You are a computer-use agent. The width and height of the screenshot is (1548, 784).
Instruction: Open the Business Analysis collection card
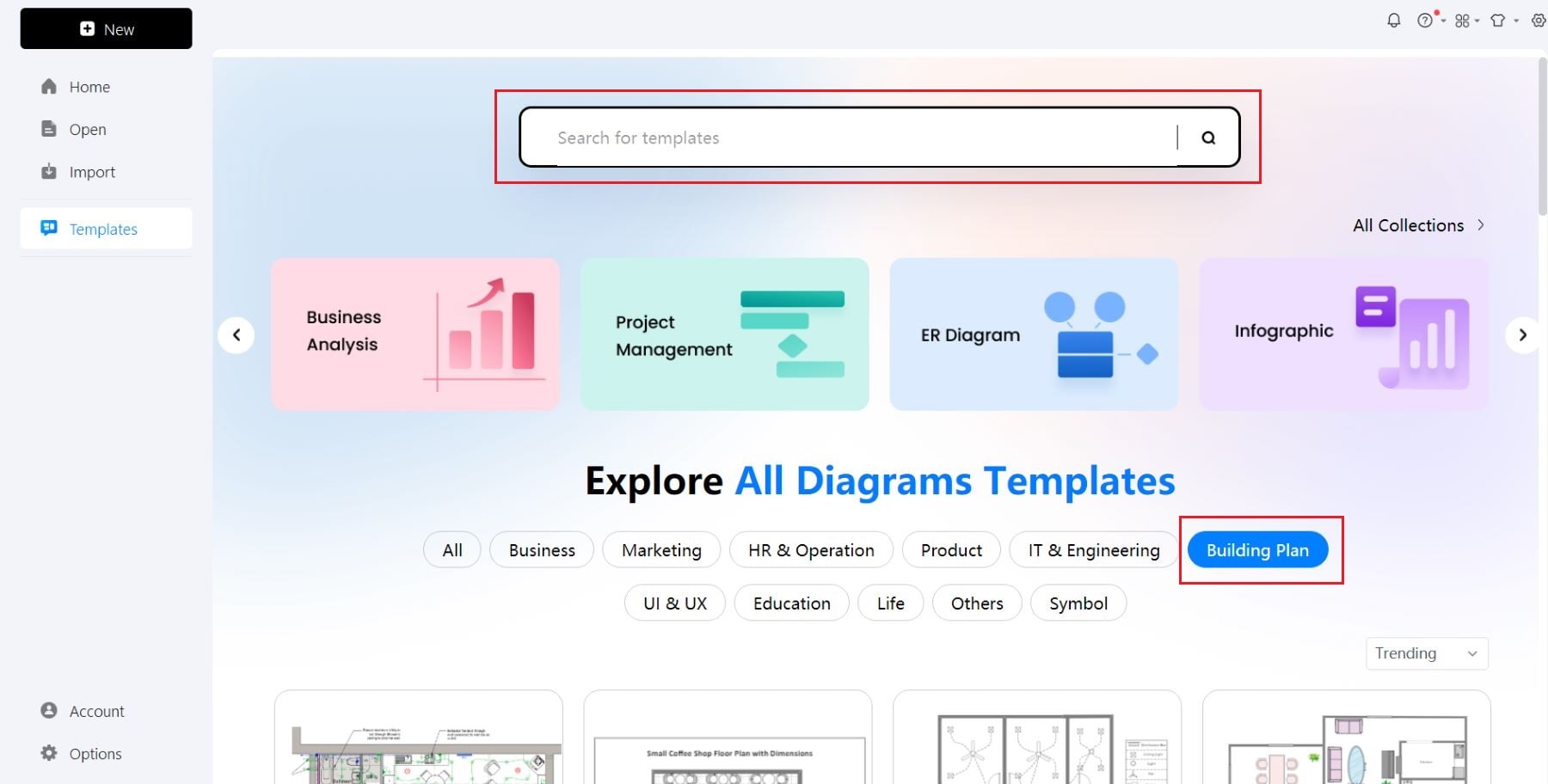point(415,334)
